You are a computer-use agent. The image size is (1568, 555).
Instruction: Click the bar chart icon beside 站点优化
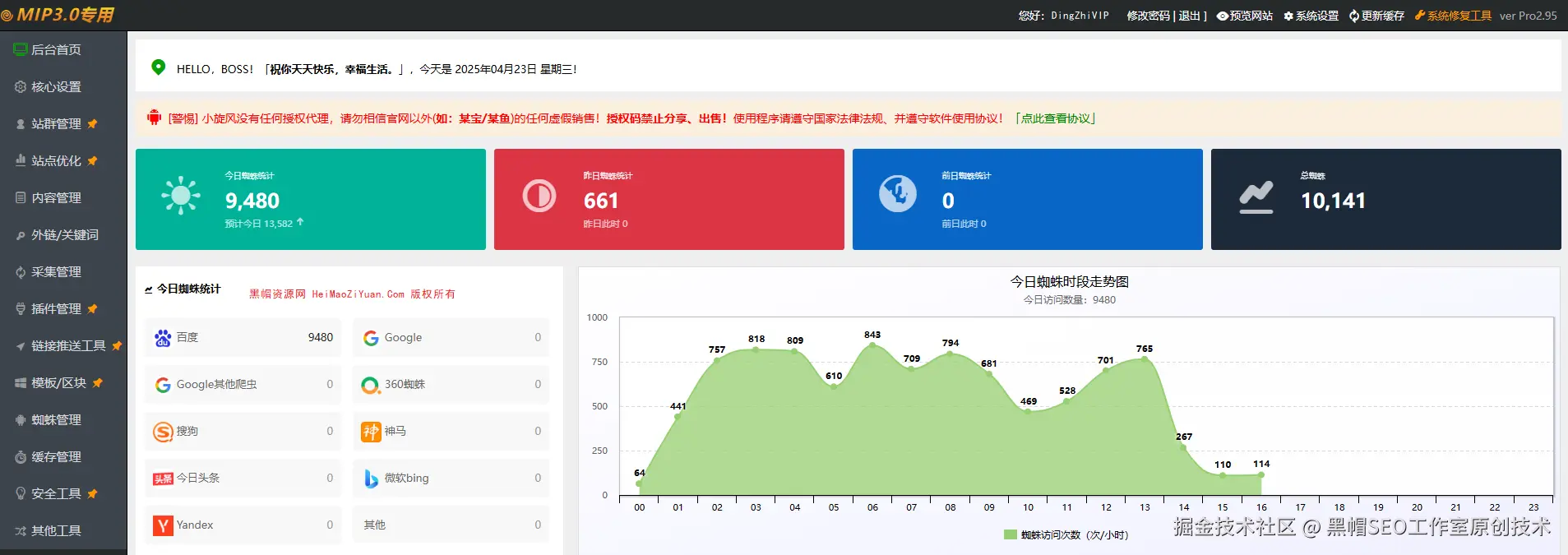(21, 160)
